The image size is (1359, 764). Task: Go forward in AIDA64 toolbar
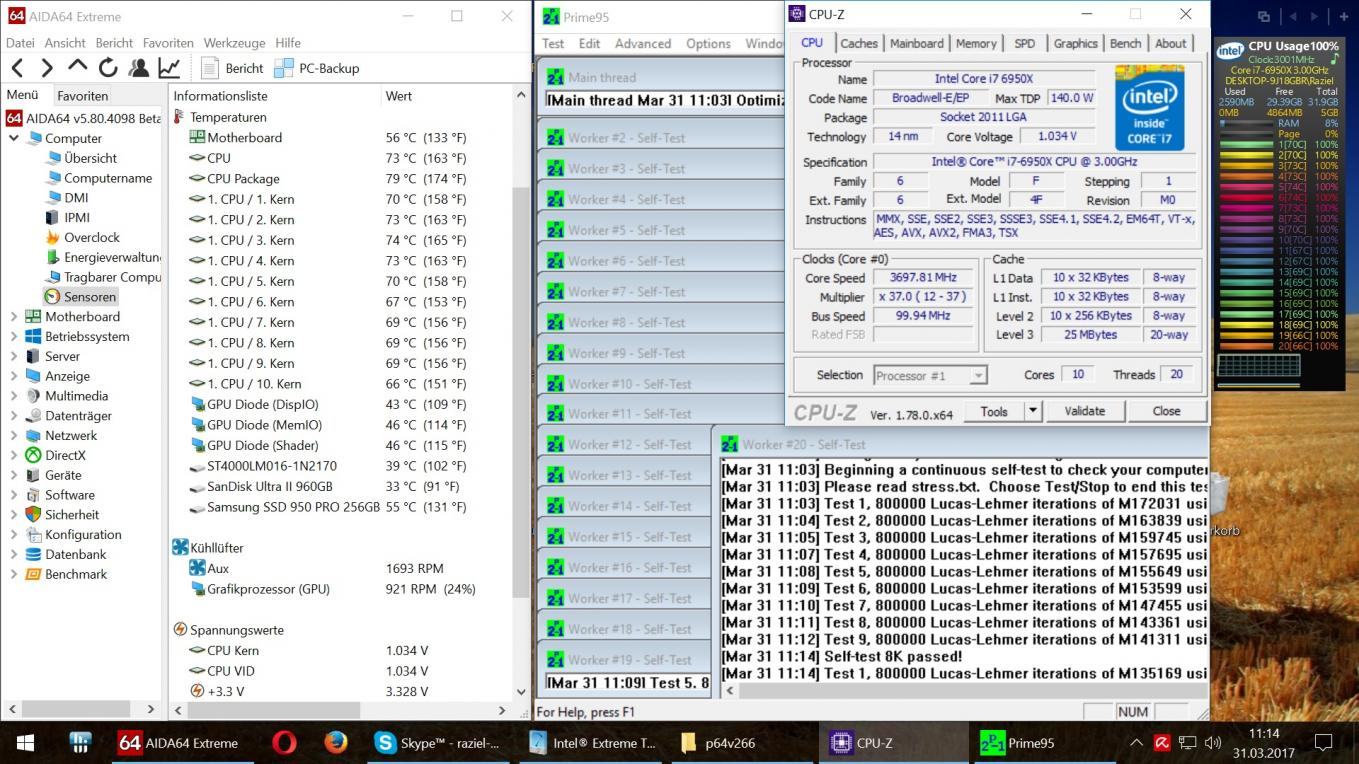pos(46,68)
